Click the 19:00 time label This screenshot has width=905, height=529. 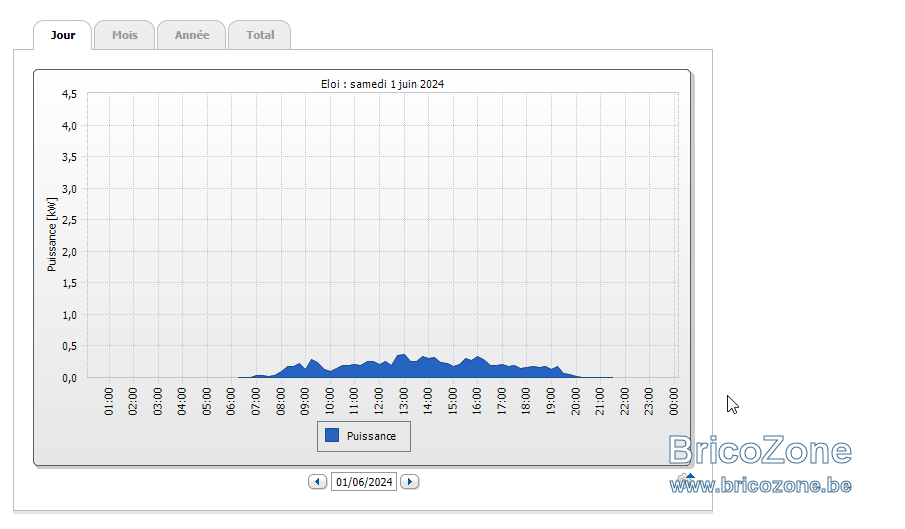coord(551,402)
